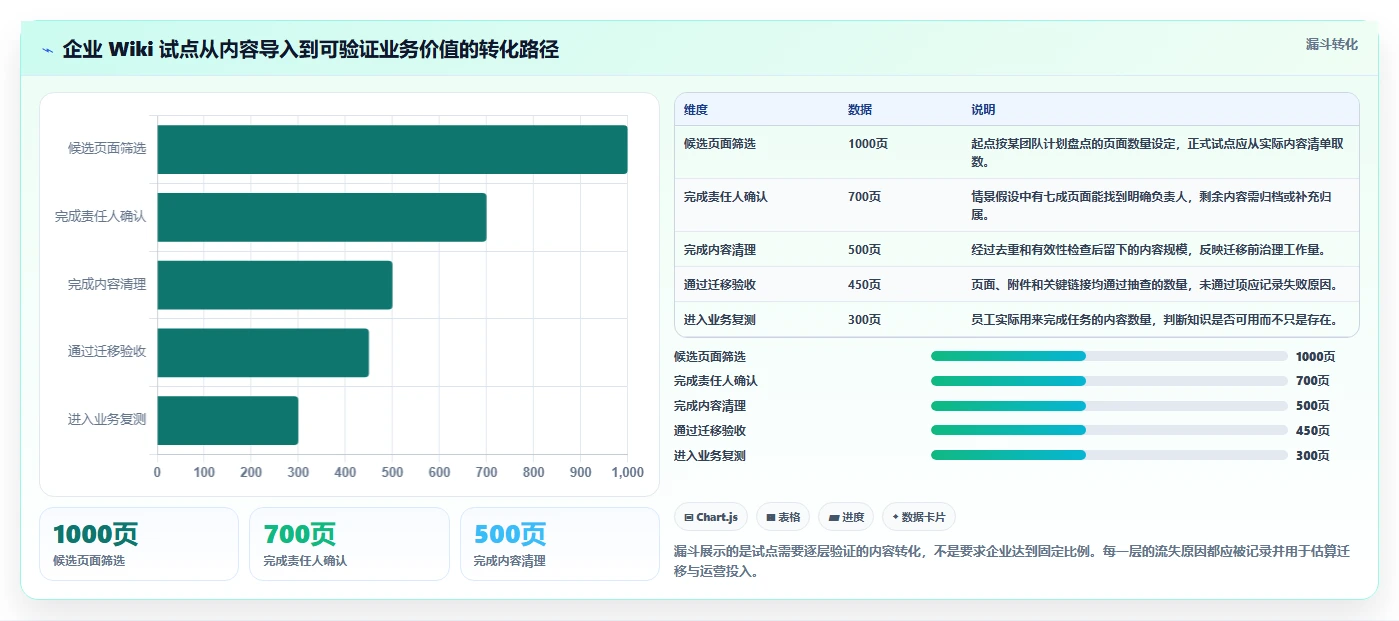Viewport: 1399px width, 621px height.
Task: Click the description starting 员工实际用来完成任务
Action: point(1155,320)
